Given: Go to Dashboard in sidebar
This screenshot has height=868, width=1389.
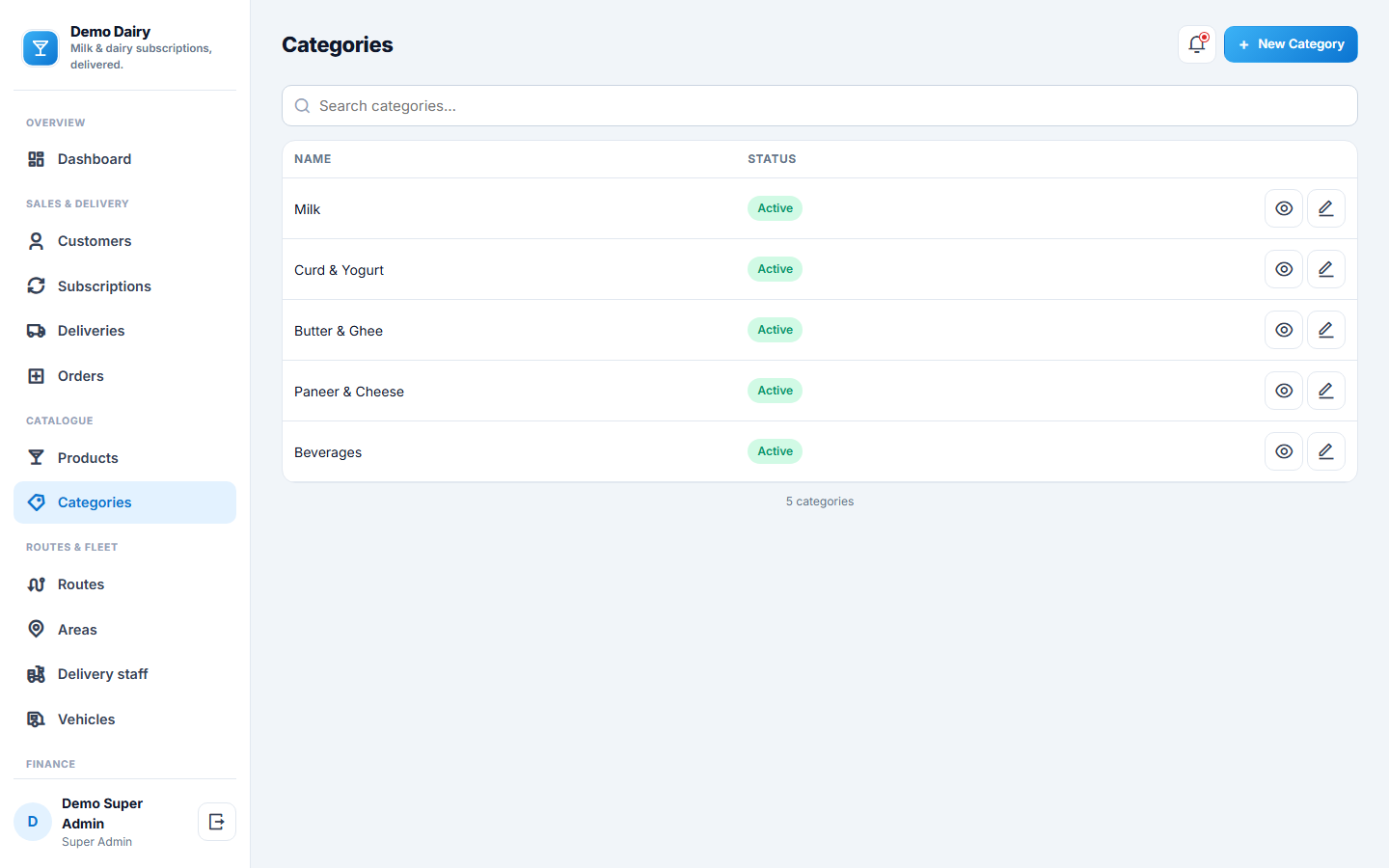Looking at the screenshot, I should (124, 159).
